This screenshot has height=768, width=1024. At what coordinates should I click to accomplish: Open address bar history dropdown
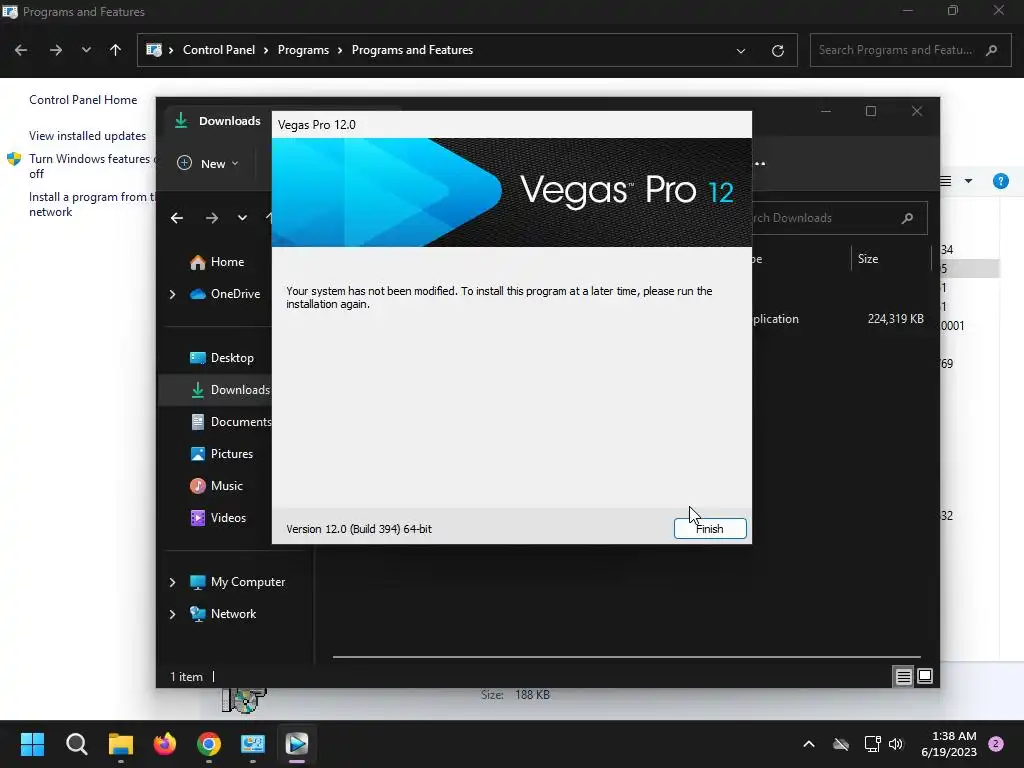pos(741,50)
